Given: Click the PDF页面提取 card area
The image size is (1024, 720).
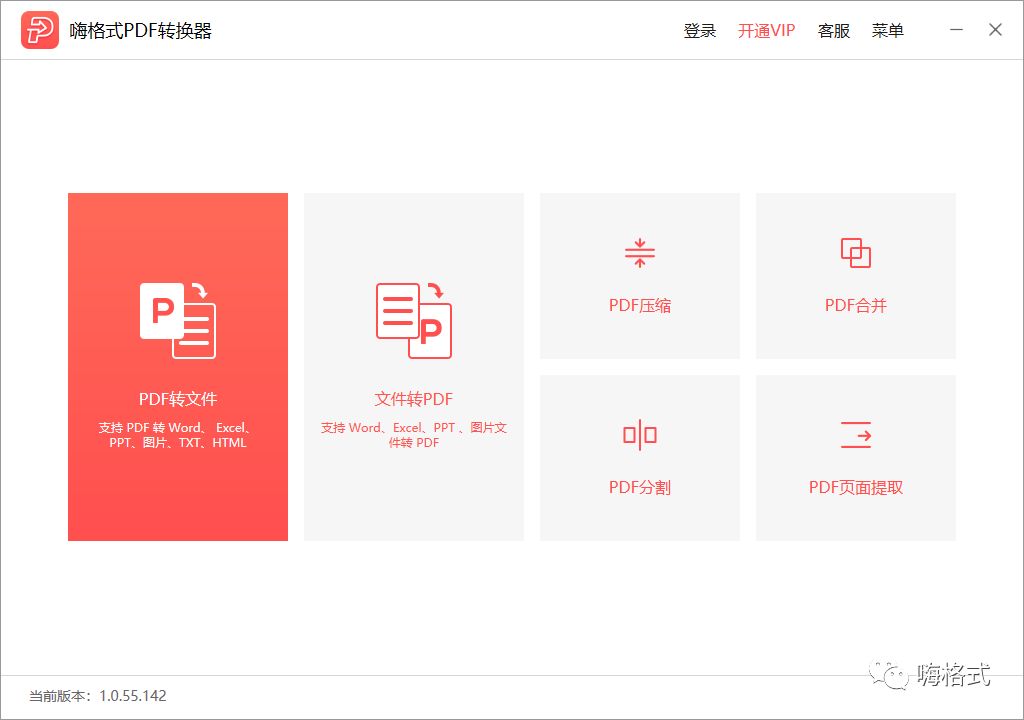Looking at the screenshot, I should click(855, 457).
